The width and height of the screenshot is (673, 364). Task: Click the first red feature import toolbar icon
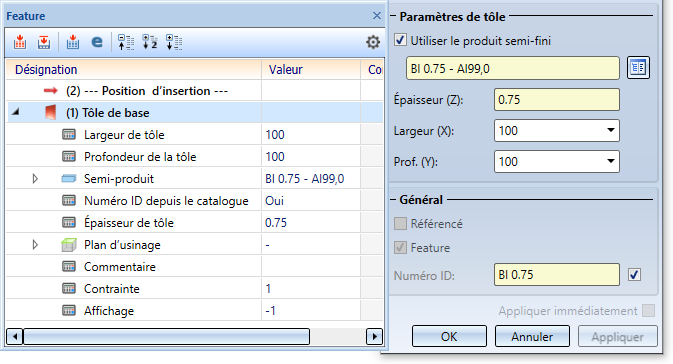point(20,42)
